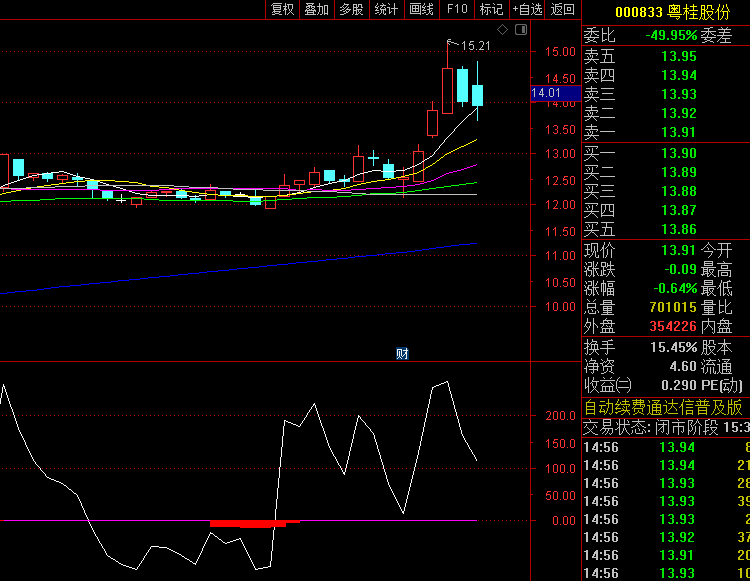
Task: Click the 委比 value -49.95%
Action: [671, 35]
